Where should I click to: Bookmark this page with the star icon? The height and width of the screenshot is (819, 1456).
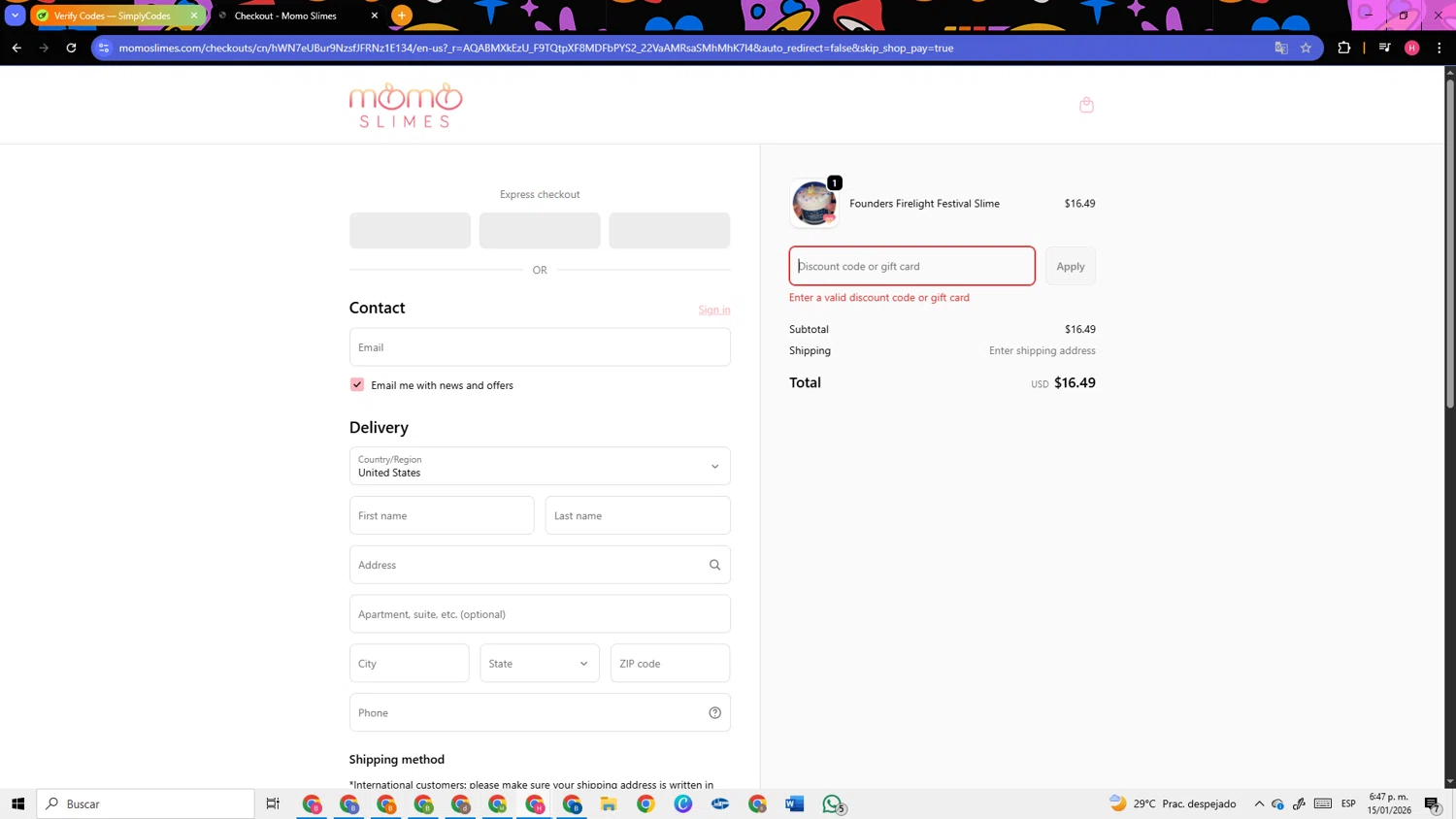coord(1306,48)
